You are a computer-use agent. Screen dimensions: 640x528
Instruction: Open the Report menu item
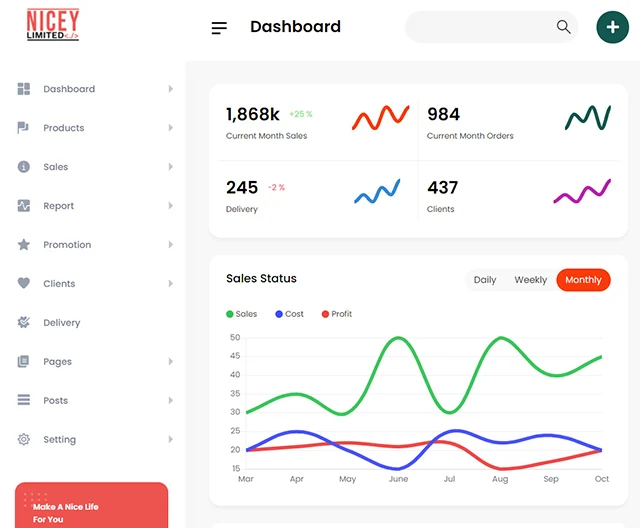click(58, 206)
